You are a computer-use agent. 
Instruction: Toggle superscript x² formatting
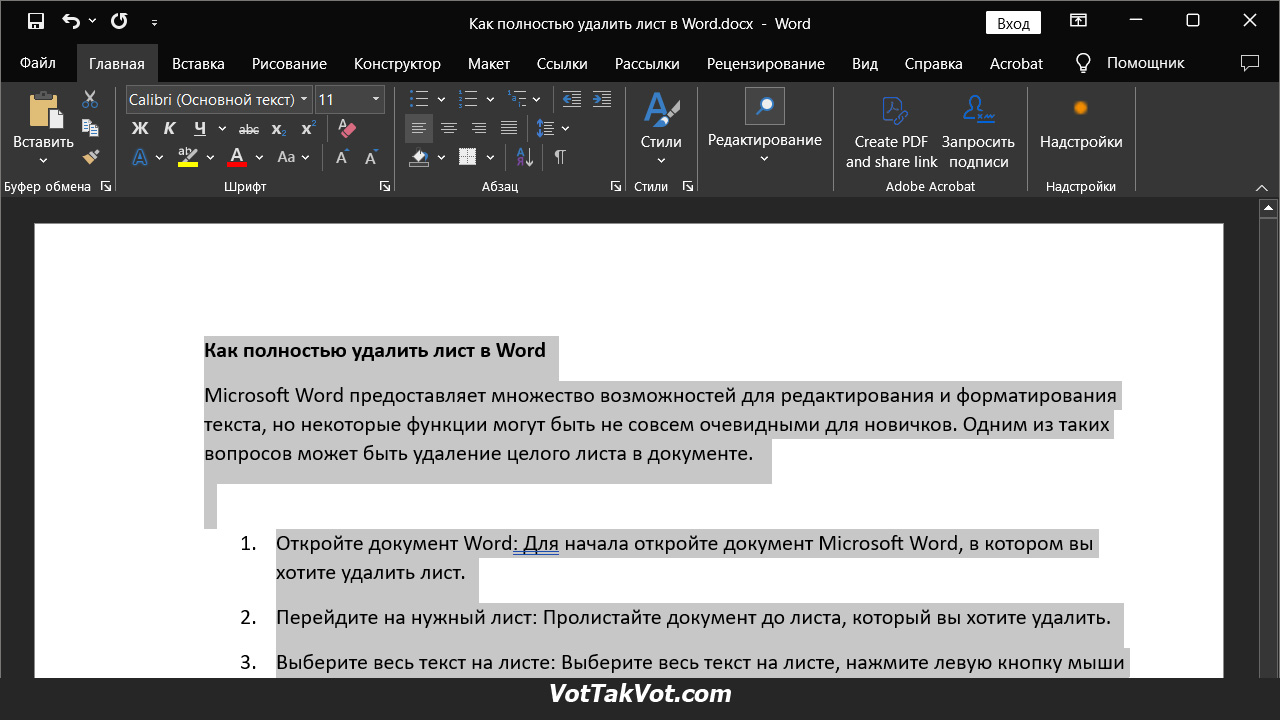click(308, 128)
